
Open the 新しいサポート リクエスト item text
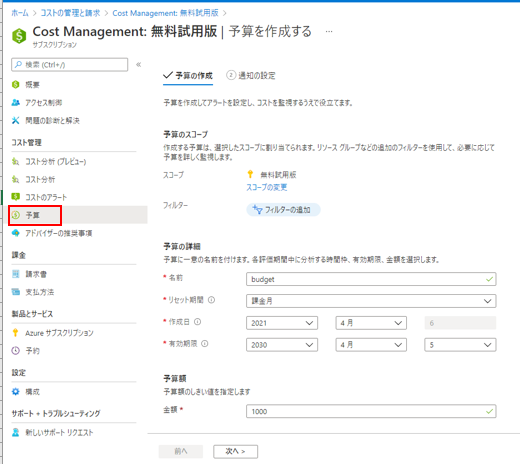59,433
